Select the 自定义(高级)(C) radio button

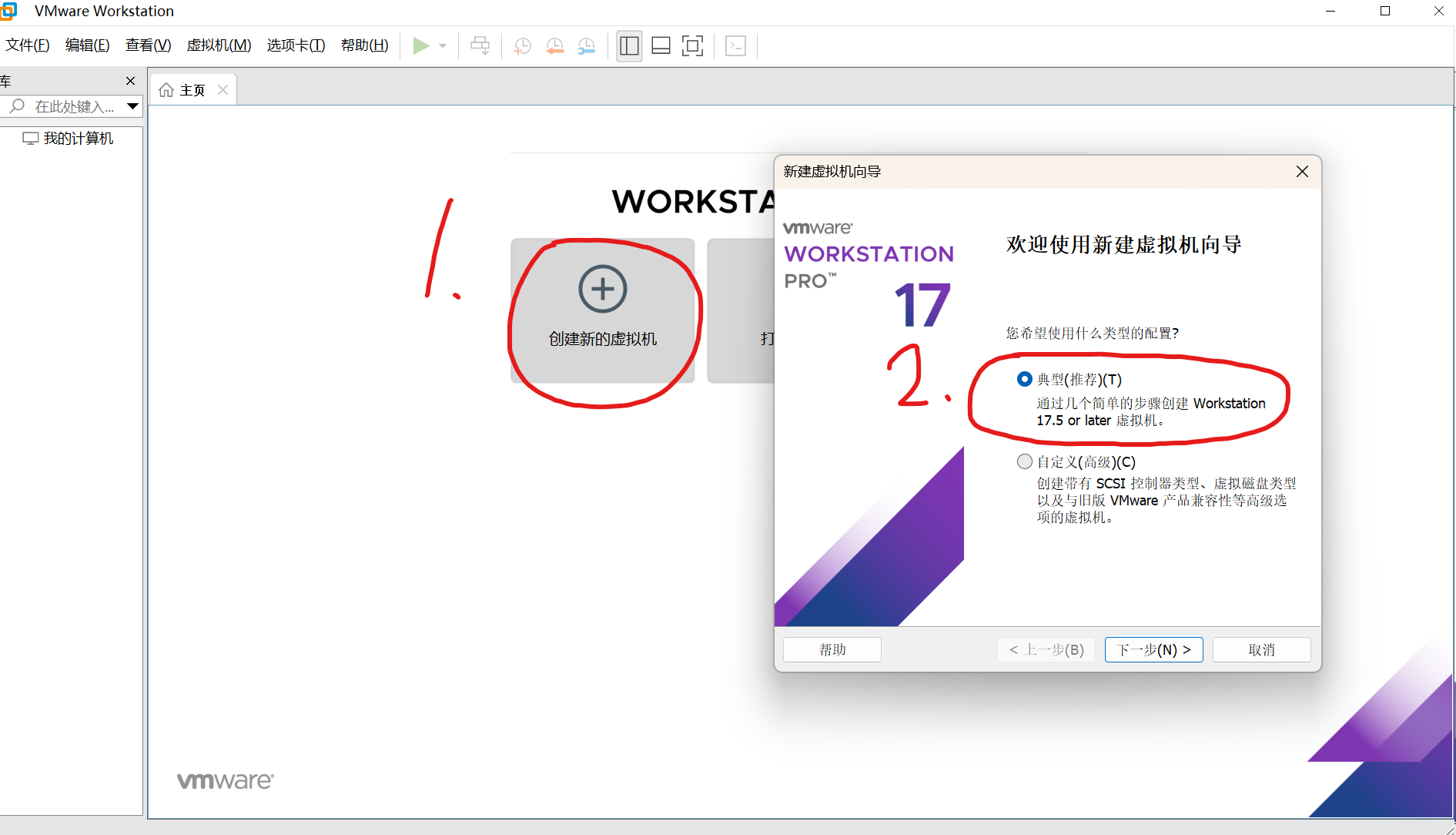tap(1024, 461)
